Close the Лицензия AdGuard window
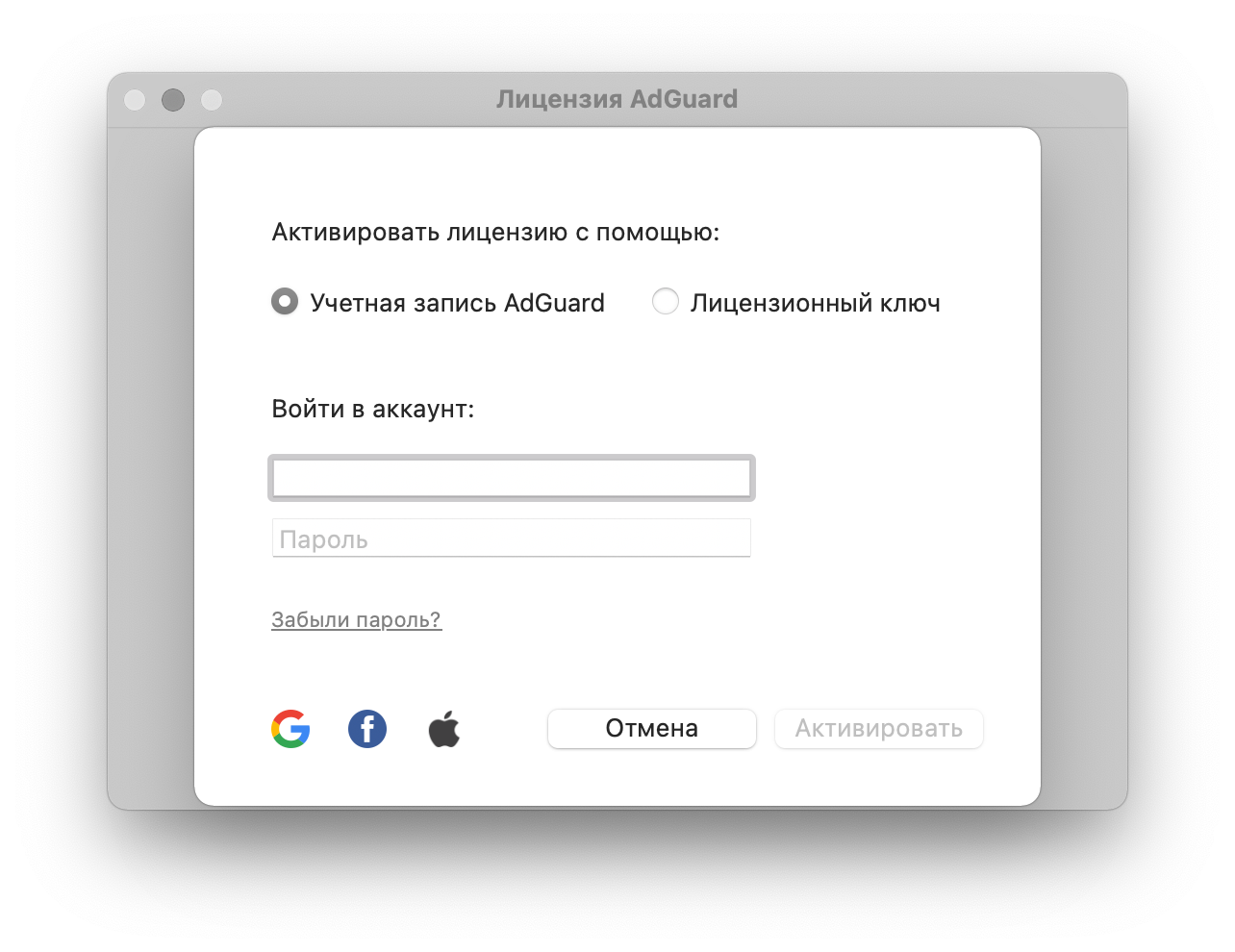 pyautogui.click(x=135, y=100)
